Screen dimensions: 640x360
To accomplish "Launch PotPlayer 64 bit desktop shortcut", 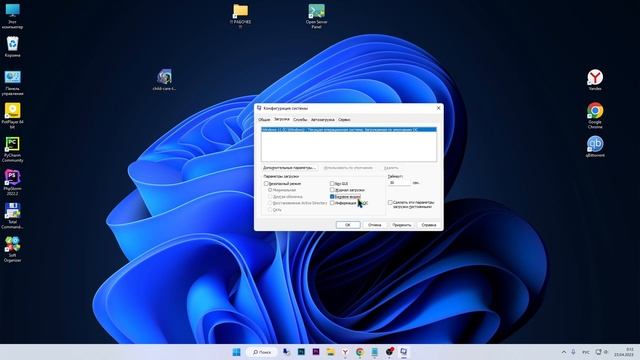I will tap(12, 116).
